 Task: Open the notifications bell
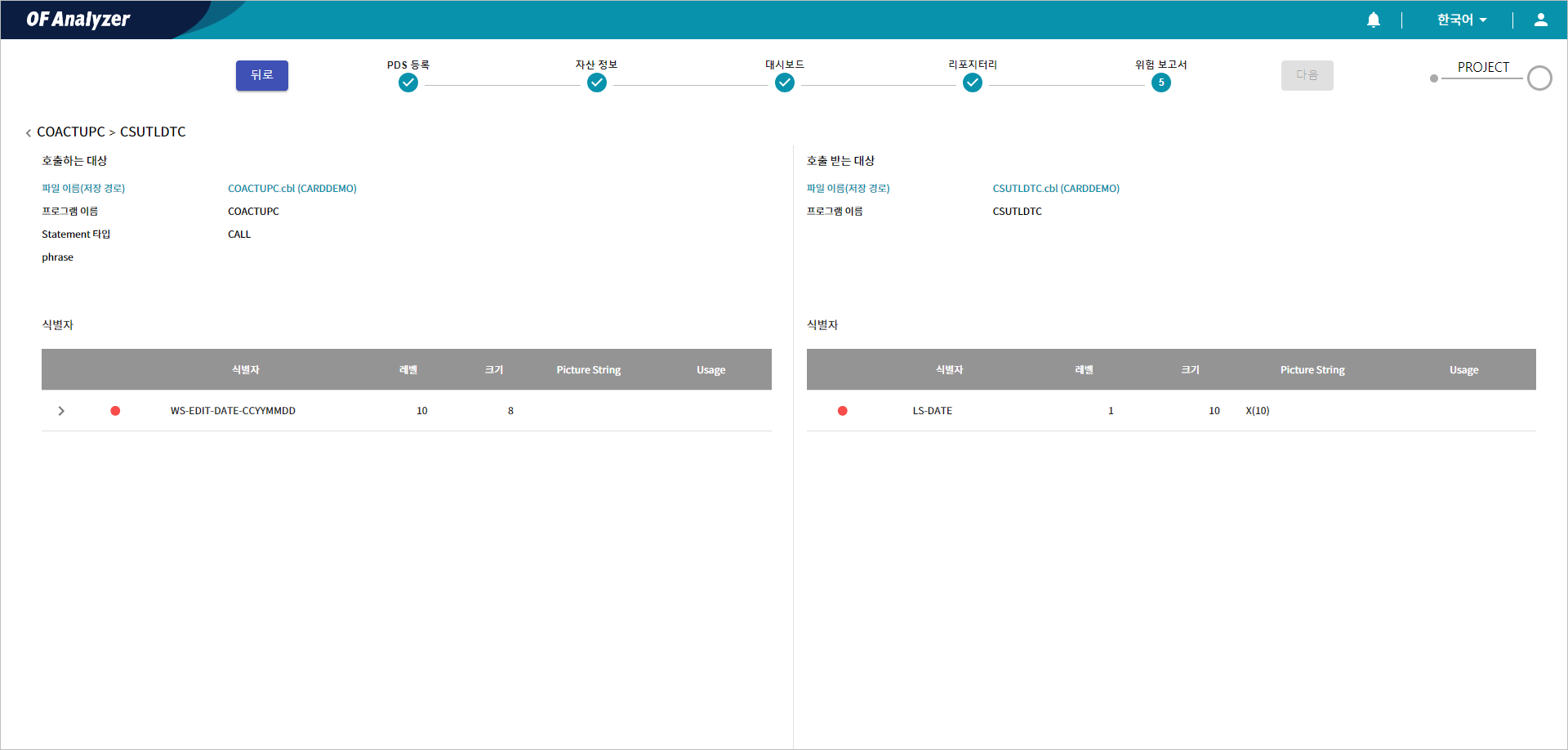click(1374, 20)
